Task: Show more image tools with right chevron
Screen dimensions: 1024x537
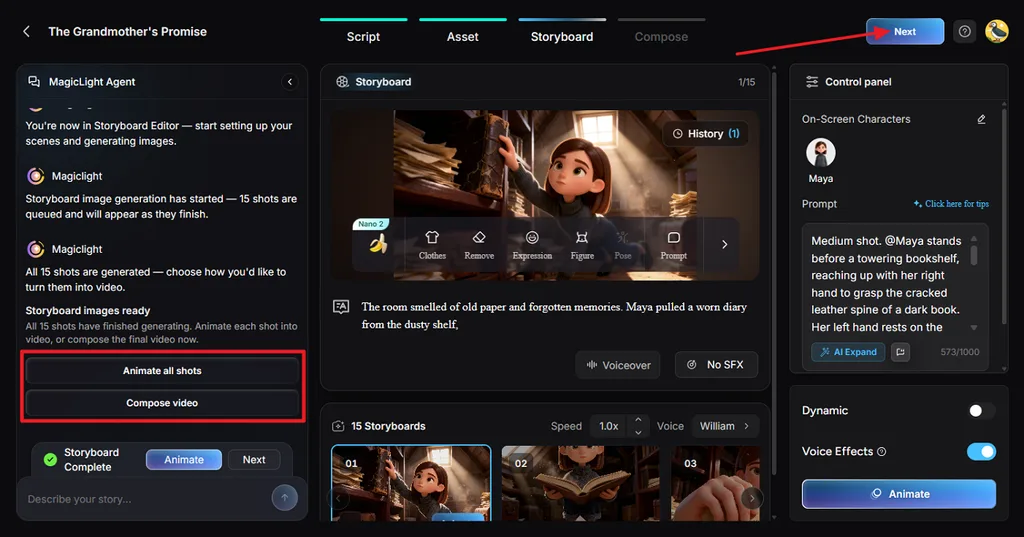Action: (x=724, y=244)
